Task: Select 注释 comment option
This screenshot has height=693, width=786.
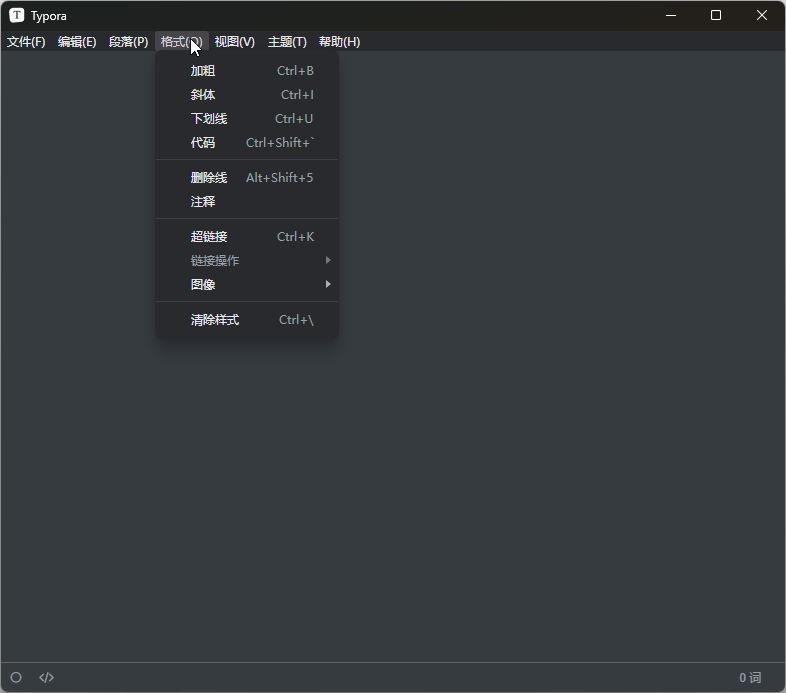Action: 247,202
